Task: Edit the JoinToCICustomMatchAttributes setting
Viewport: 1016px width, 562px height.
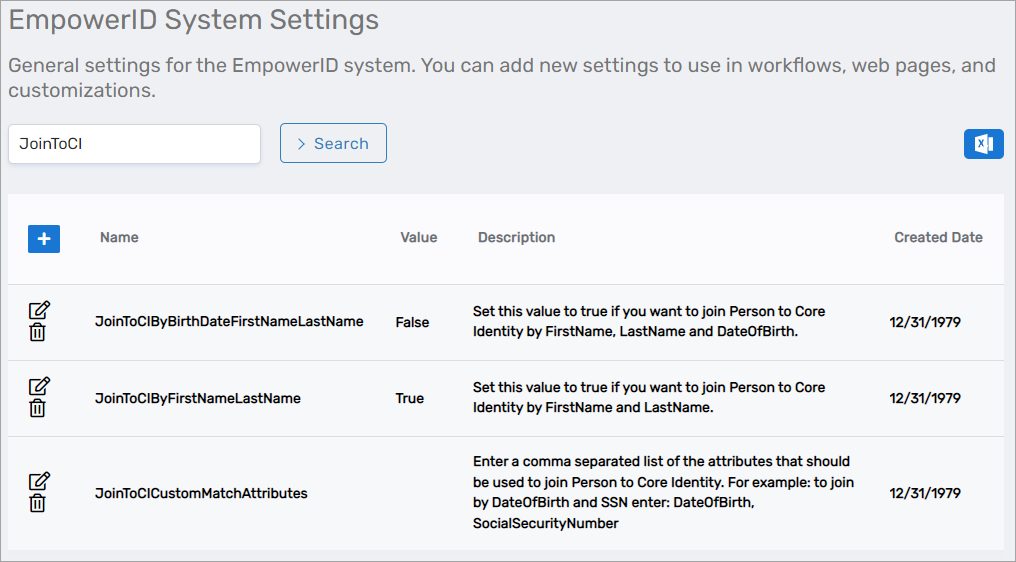Action: coord(39,481)
